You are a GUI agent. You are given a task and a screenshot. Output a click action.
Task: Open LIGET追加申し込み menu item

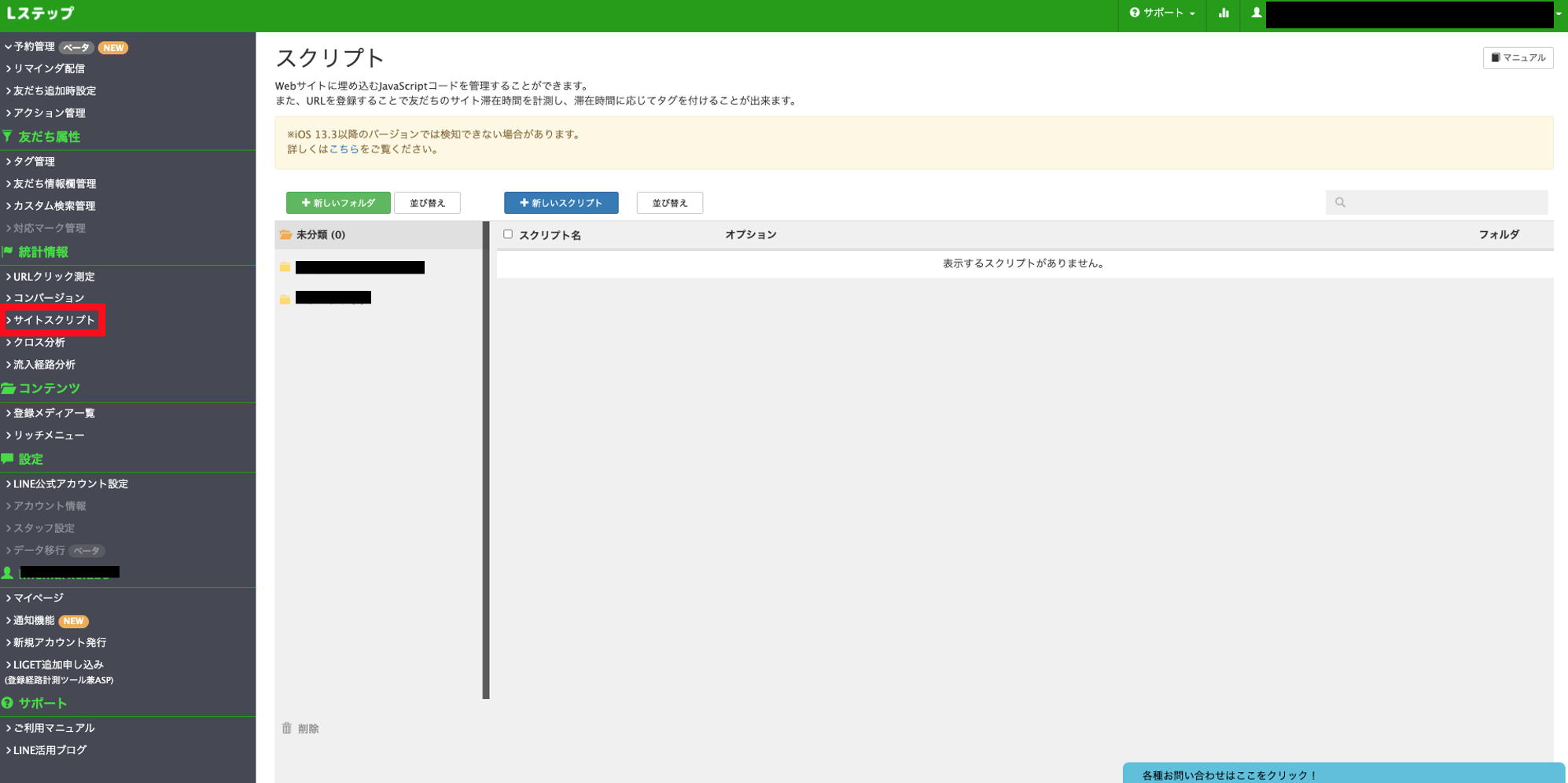point(54,665)
